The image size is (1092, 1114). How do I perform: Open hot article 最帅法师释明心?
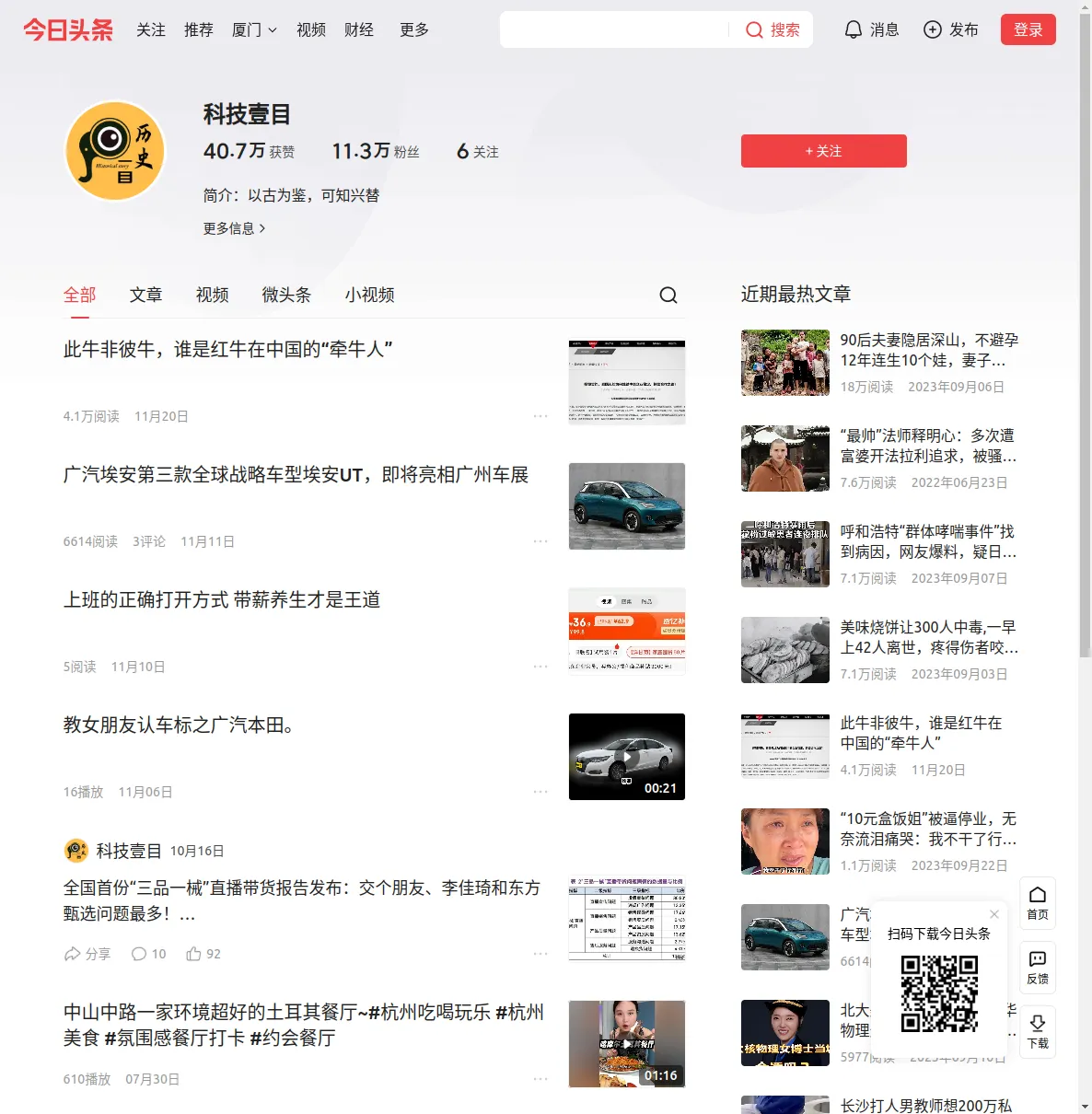pyautogui.click(x=928, y=446)
